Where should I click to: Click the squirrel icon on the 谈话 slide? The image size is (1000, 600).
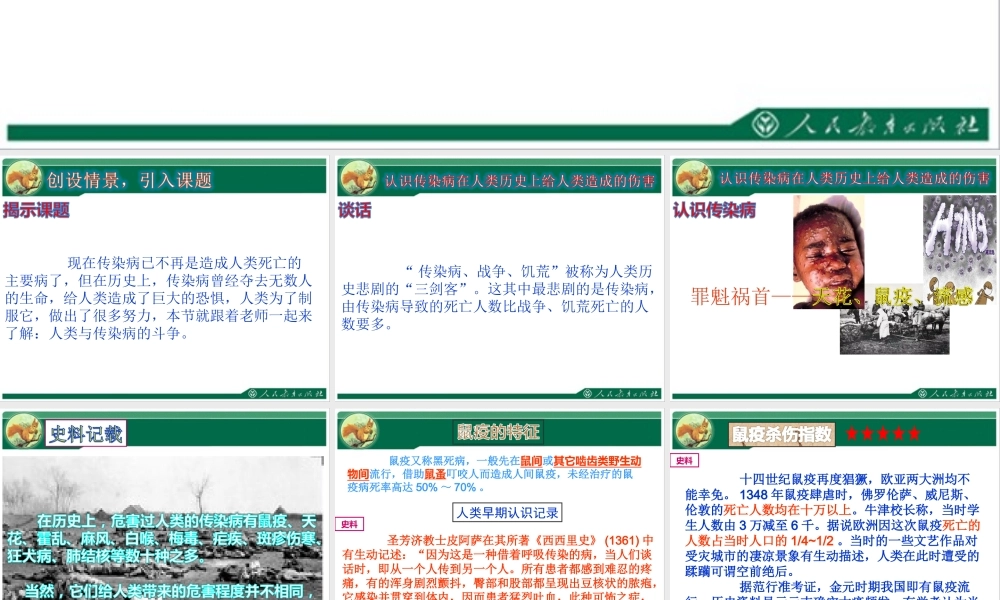coord(358,178)
